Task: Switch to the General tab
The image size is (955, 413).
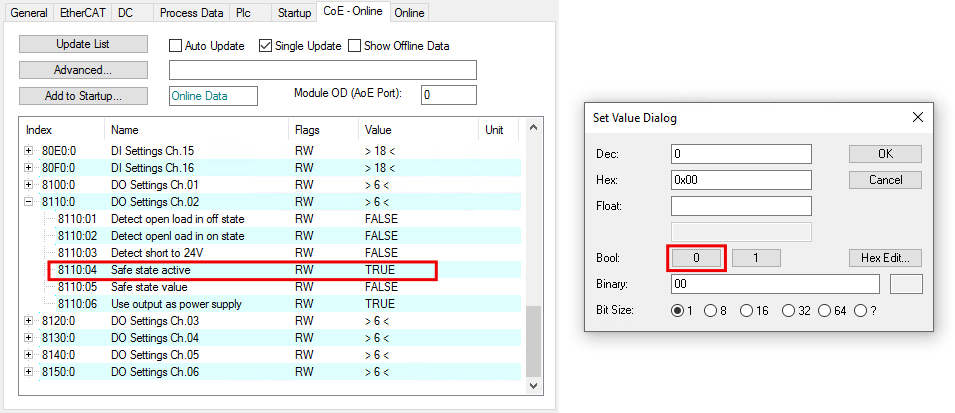Action: (x=29, y=13)
